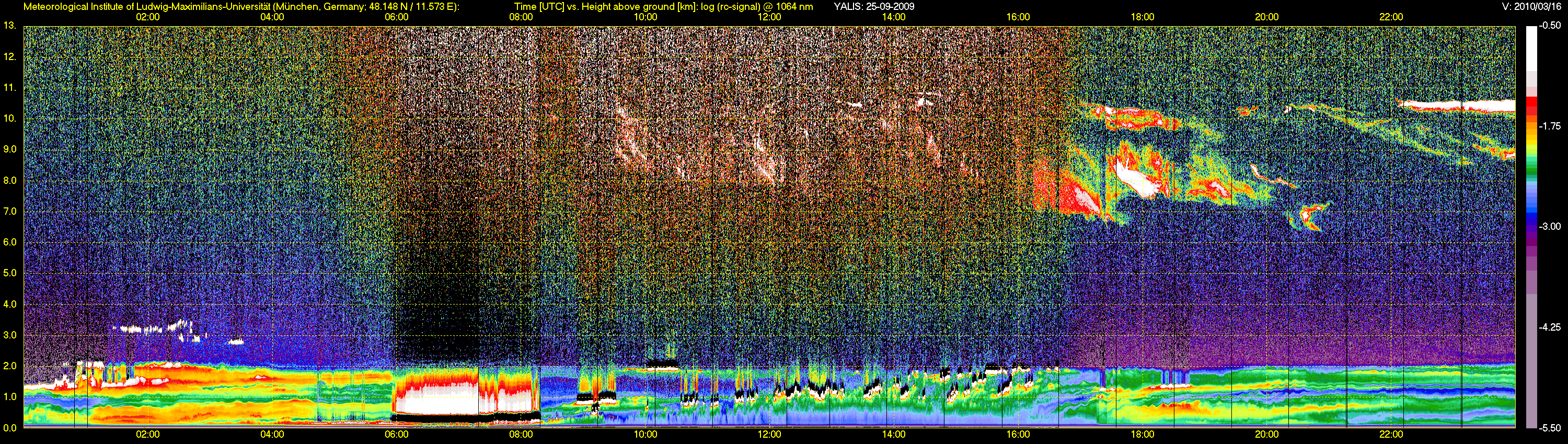Click the 20:00 label on the bottom time axis

1267,434
